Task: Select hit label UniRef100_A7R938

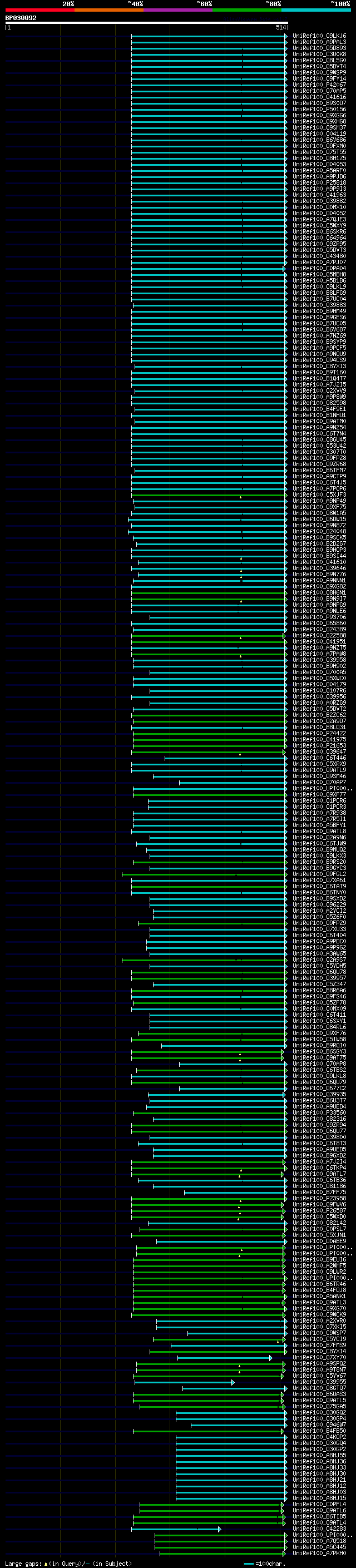Action: [319, 813]
